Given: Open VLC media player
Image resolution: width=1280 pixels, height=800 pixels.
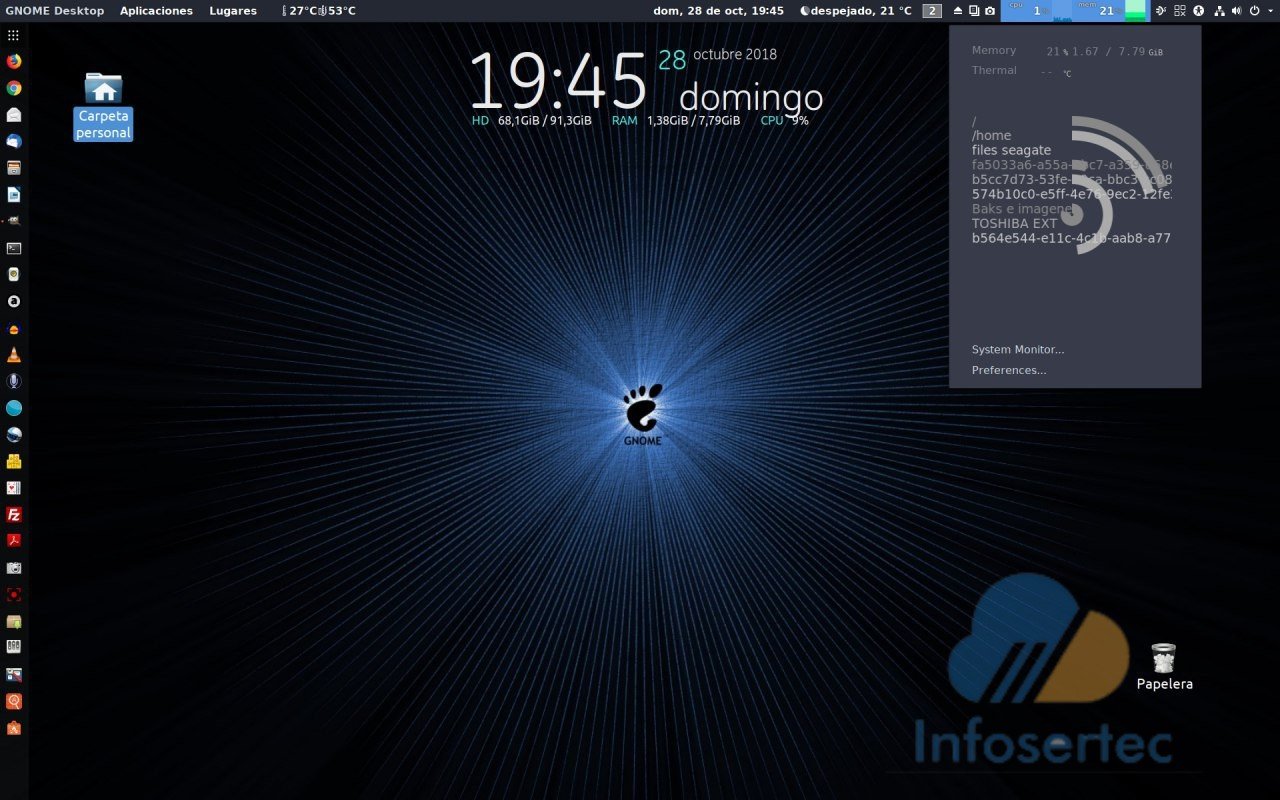Looking at the screenshot, I should [14, 355].
